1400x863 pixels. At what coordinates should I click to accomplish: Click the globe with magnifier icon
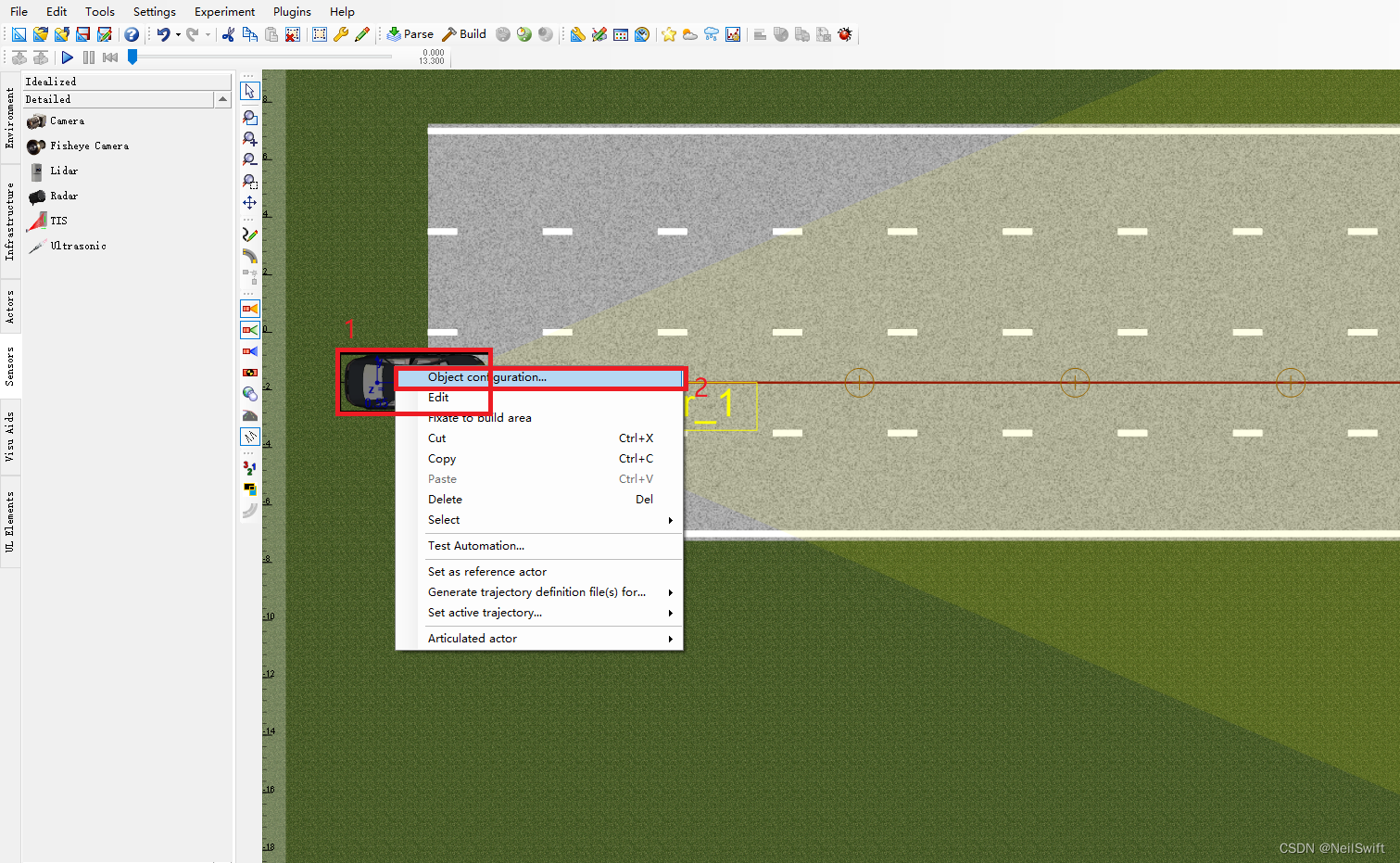[x=250, y=394]
